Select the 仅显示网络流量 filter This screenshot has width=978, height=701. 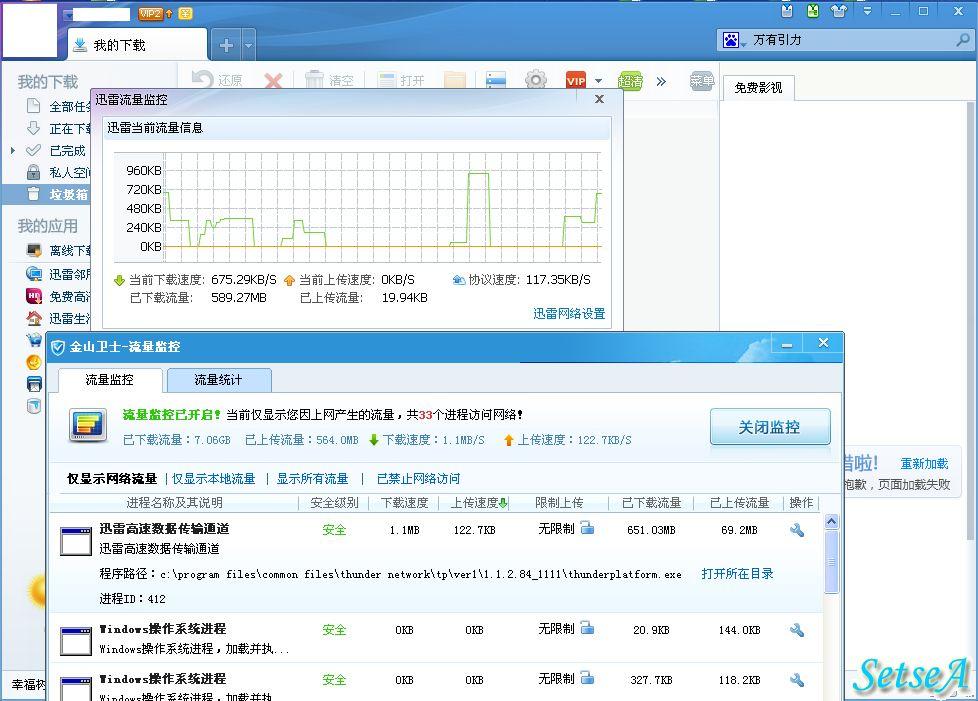point(112,479)
